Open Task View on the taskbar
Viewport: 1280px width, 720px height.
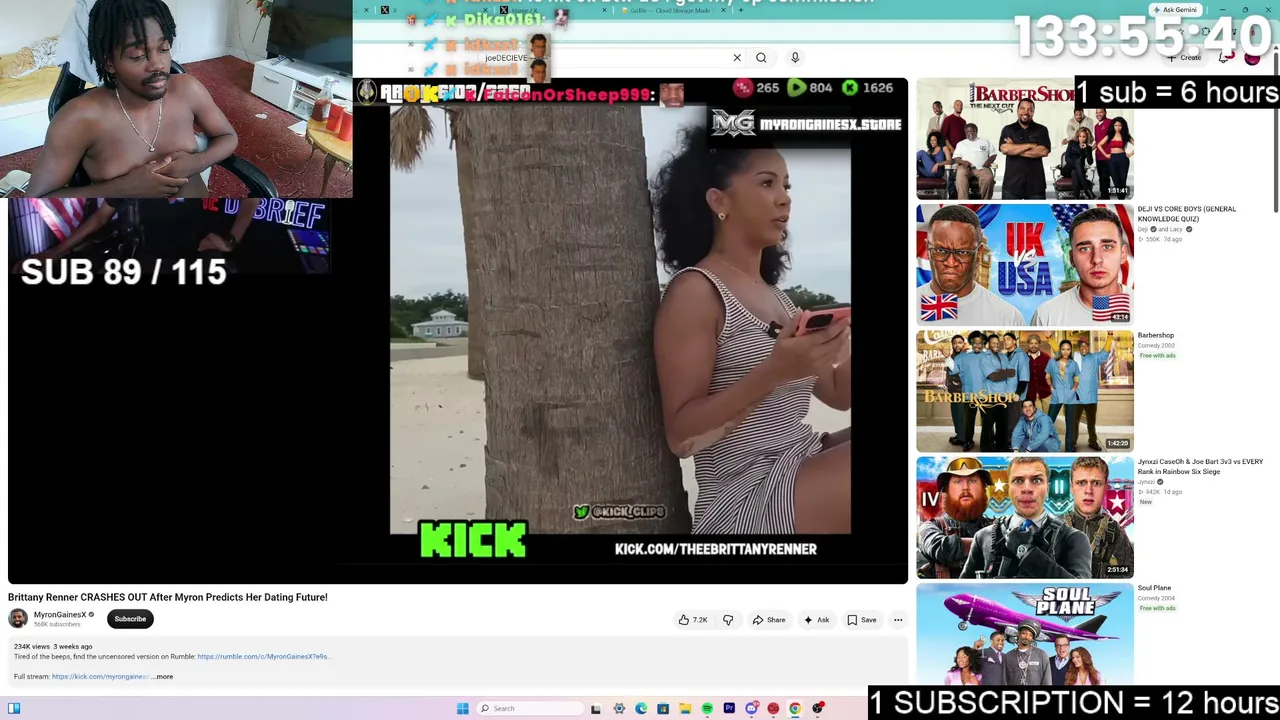pyautogui.click(x=596, y=708)
